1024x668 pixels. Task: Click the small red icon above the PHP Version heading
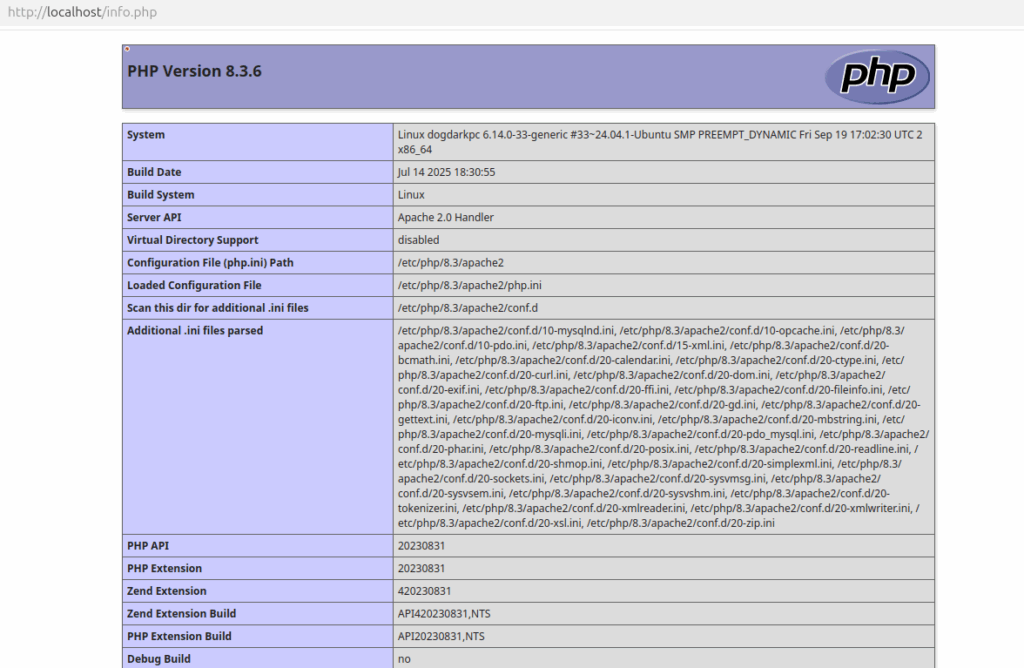point(127,49)
